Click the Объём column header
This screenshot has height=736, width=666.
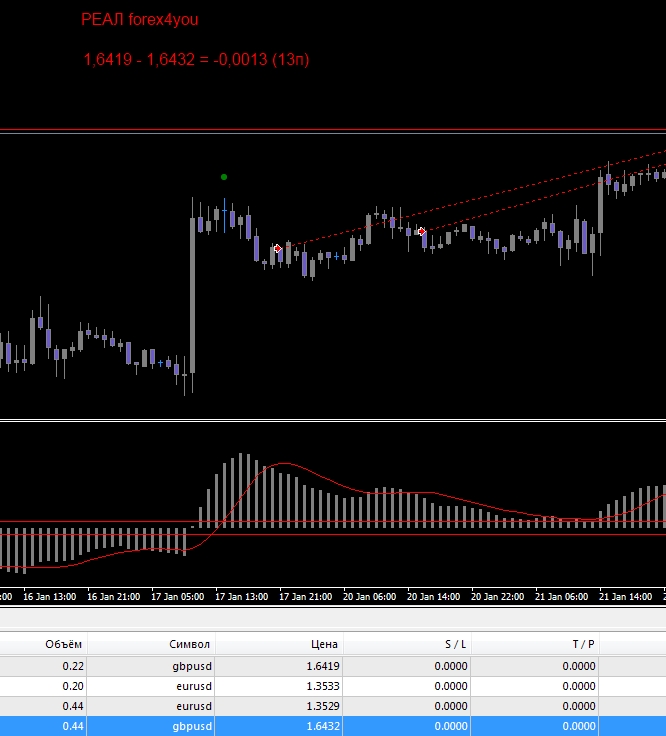43,644
